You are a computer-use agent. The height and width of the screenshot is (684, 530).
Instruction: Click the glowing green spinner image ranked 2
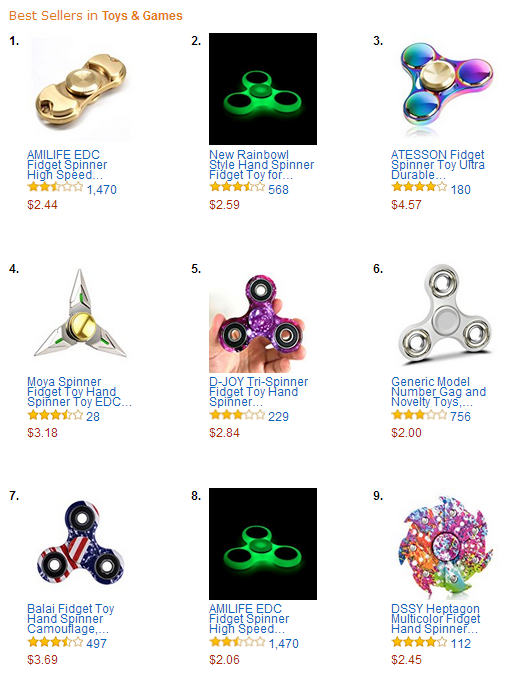pyautogui.click(x=263, y=89)
